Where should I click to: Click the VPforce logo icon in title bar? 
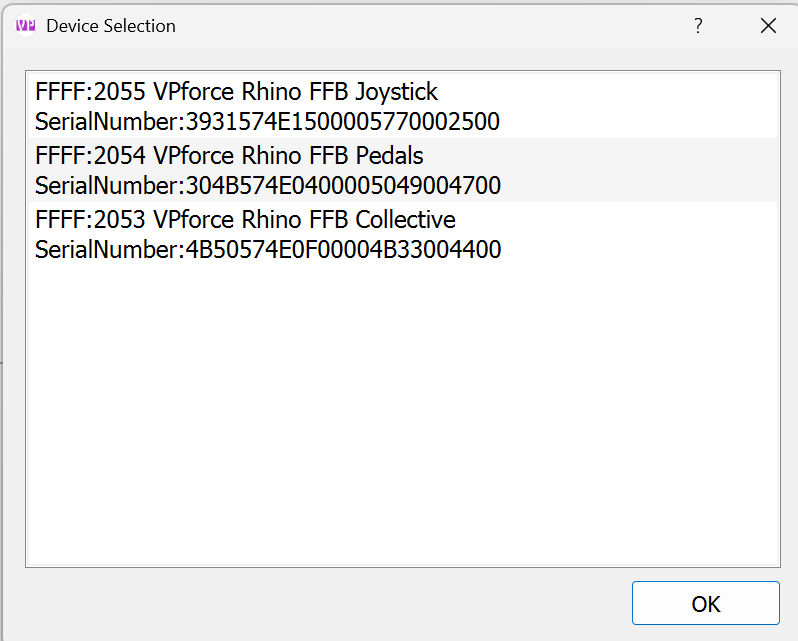(x=26, y=26)
